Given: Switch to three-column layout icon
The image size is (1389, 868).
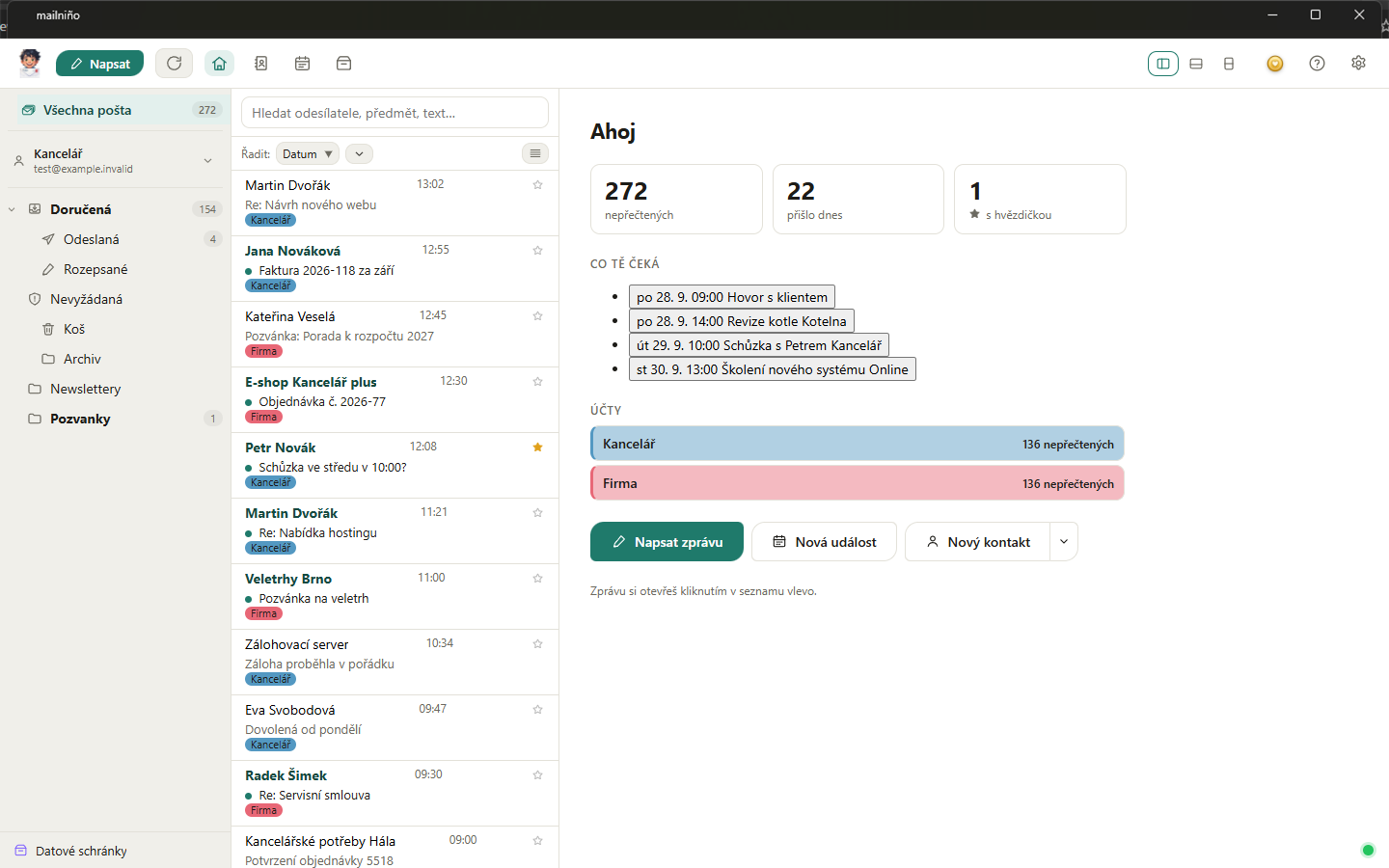Looking at the screenshot, I should (1163, 64).
